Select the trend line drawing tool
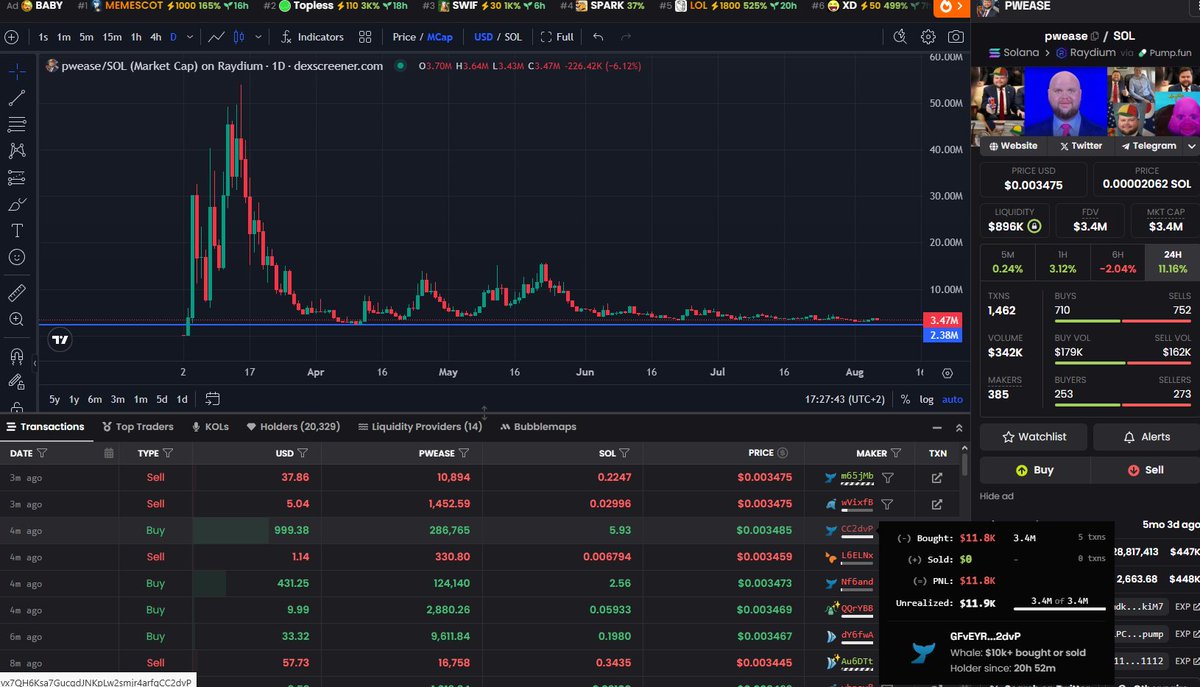Screen dimensions: 1200x687 (x=17, y=98)
